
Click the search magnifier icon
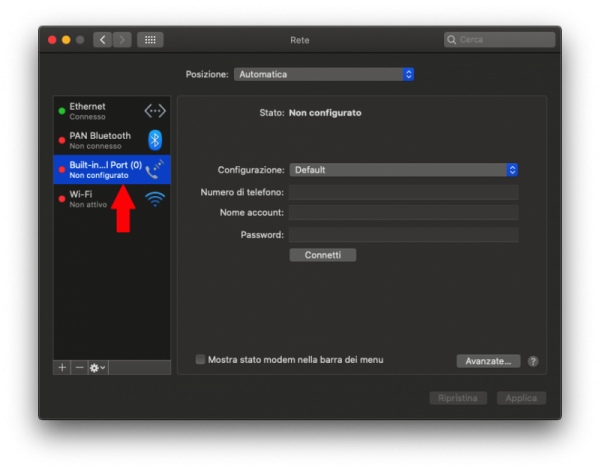452,40
